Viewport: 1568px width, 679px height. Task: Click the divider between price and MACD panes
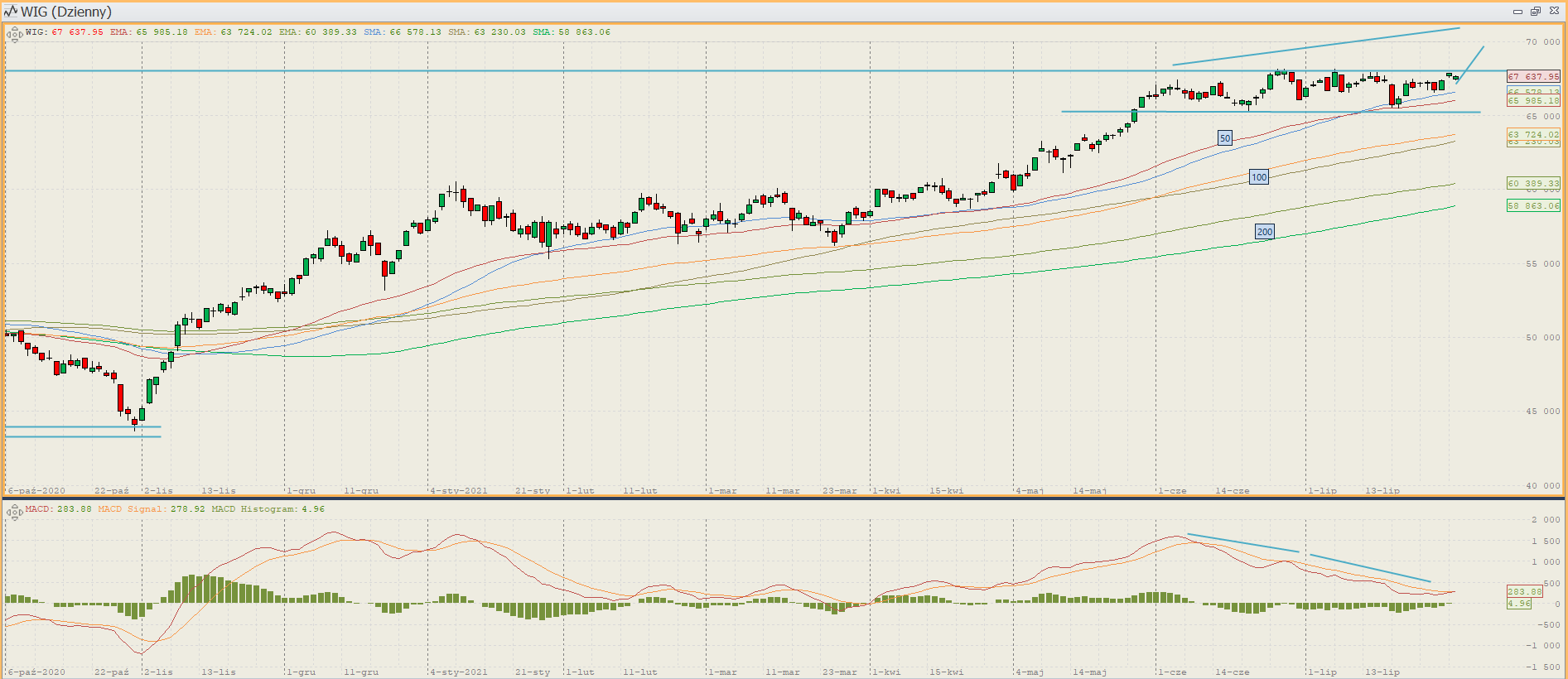[x=784, y=498]
